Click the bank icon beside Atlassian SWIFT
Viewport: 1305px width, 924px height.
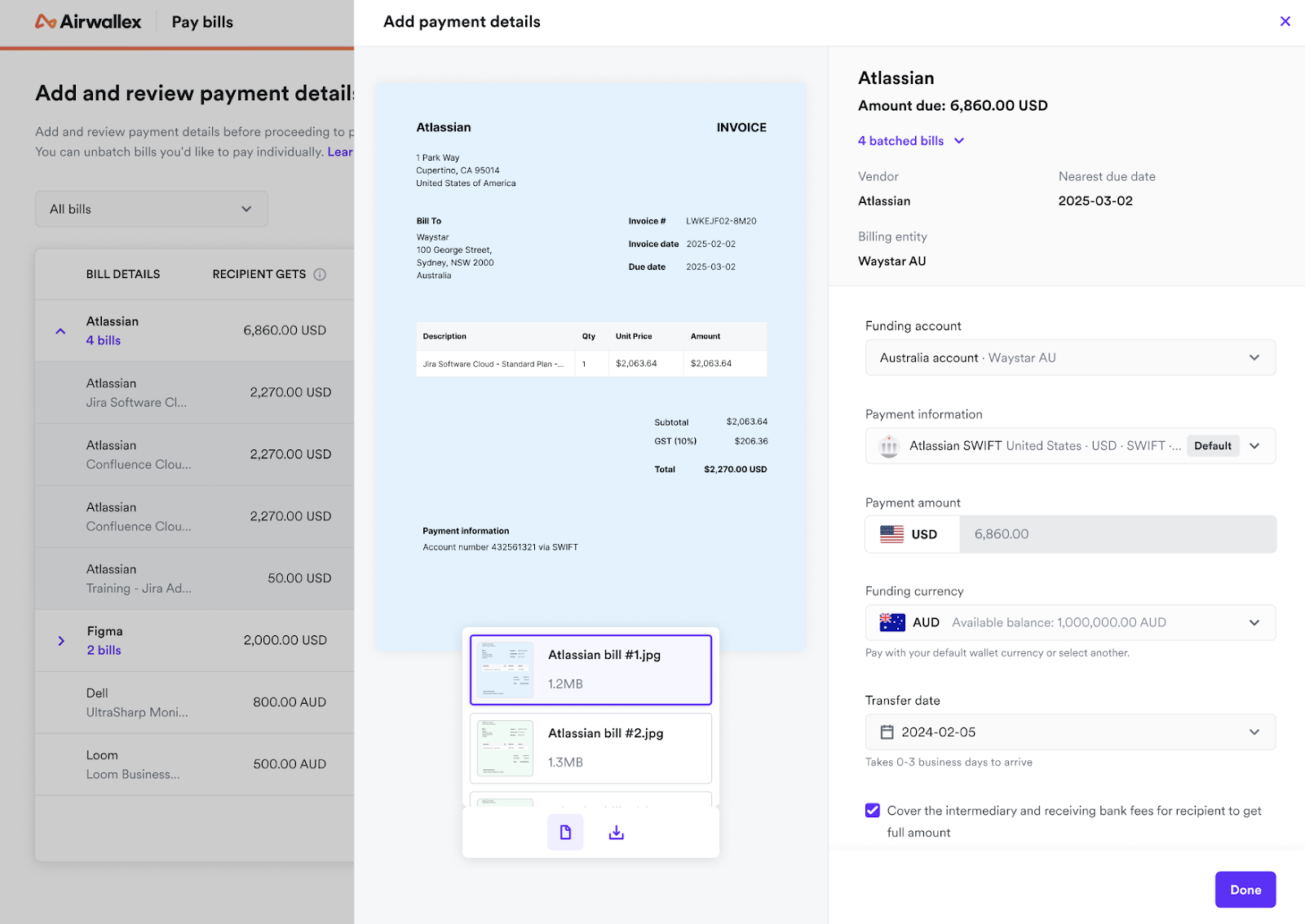click(x=890, y=446)
